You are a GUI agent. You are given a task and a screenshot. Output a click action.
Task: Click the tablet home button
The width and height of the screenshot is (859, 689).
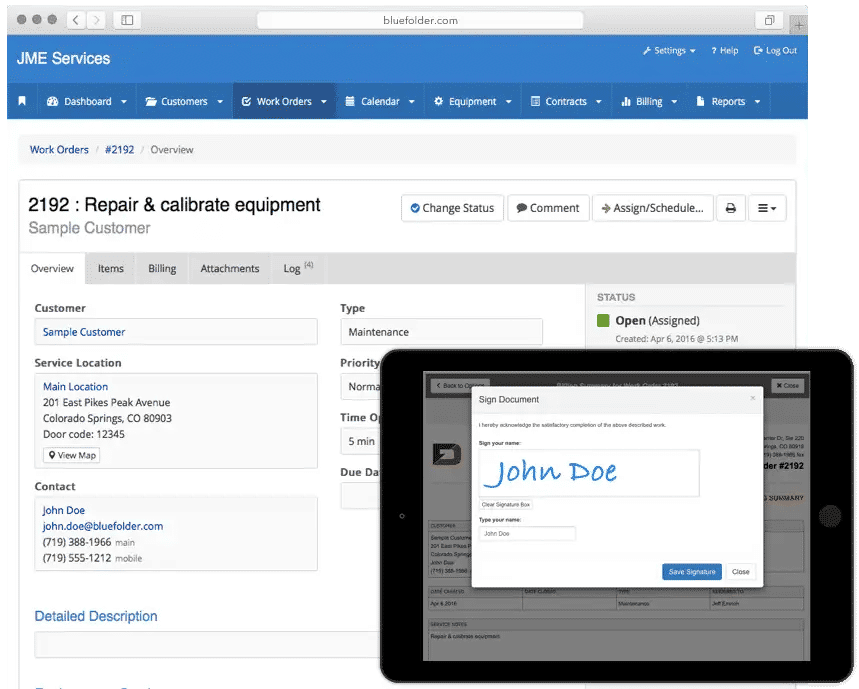(830, 516)
